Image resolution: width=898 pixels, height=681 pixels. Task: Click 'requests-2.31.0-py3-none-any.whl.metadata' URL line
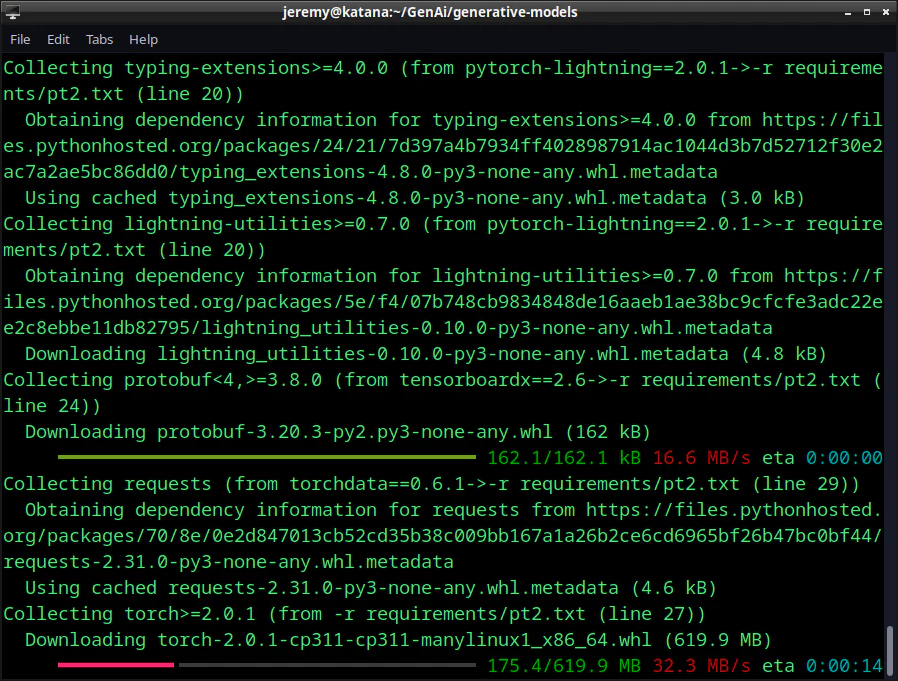click(x=229, y=562)
